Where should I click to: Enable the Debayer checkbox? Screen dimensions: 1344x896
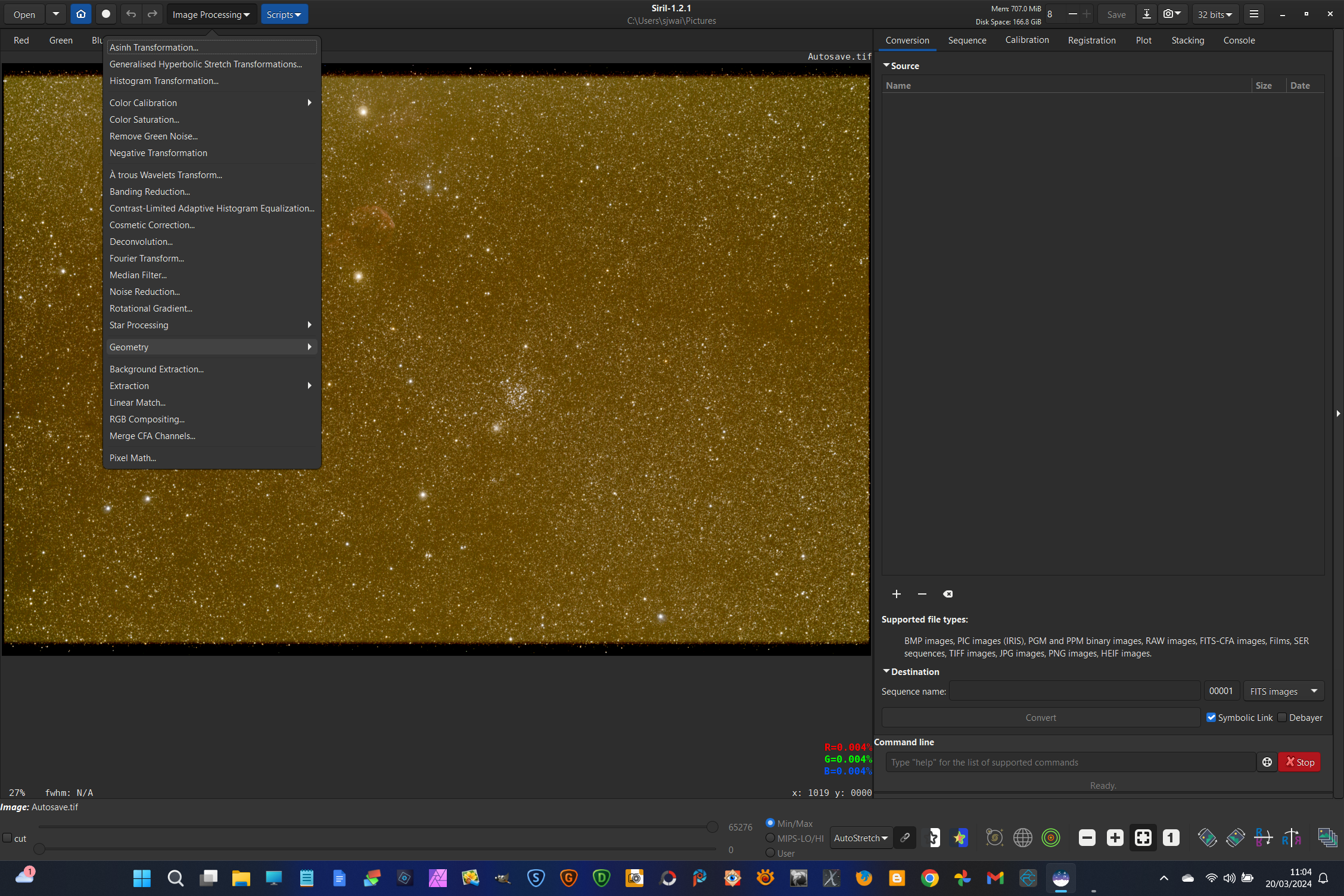coord(1282,717)
